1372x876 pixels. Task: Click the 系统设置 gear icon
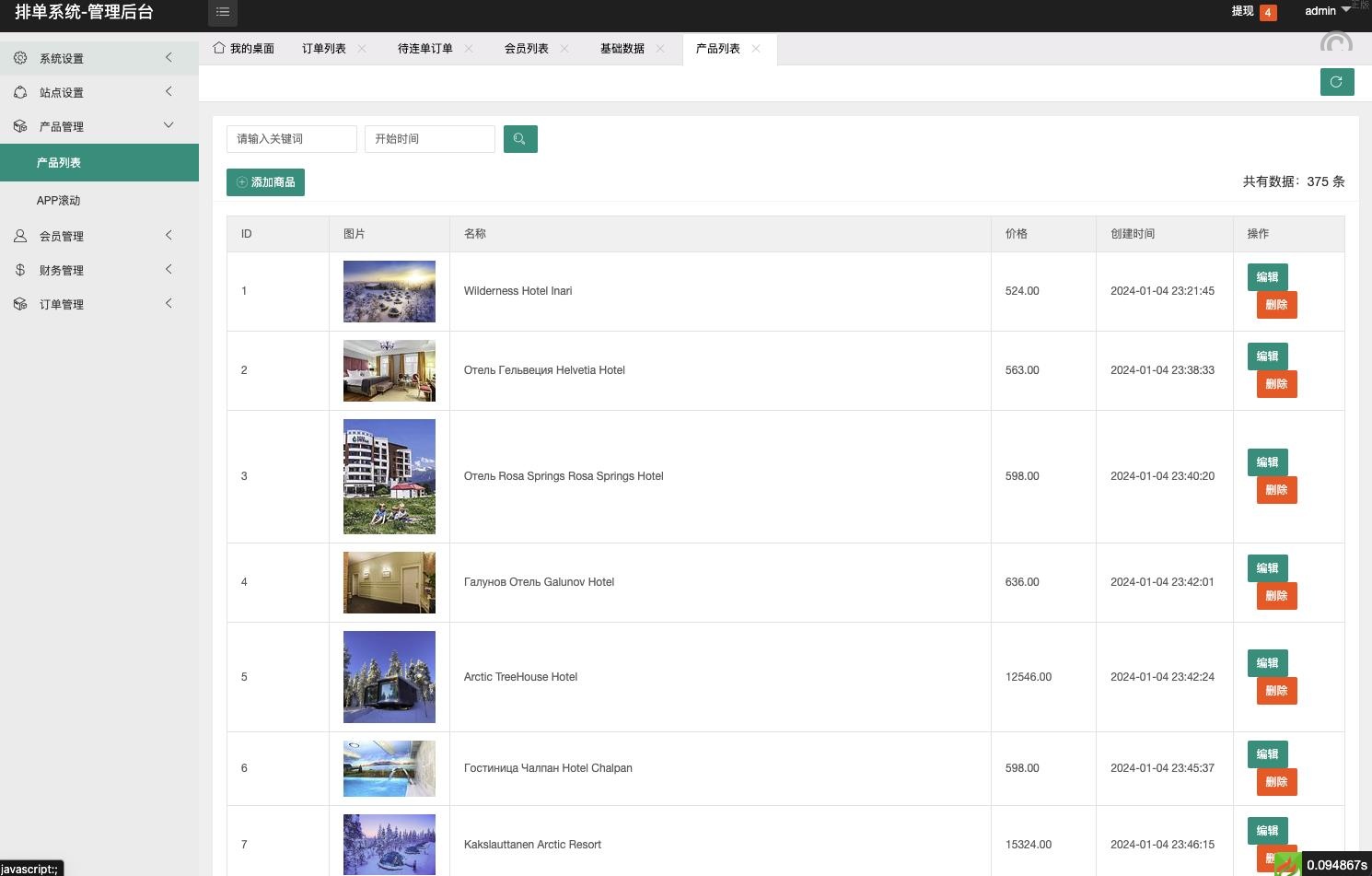20,58
